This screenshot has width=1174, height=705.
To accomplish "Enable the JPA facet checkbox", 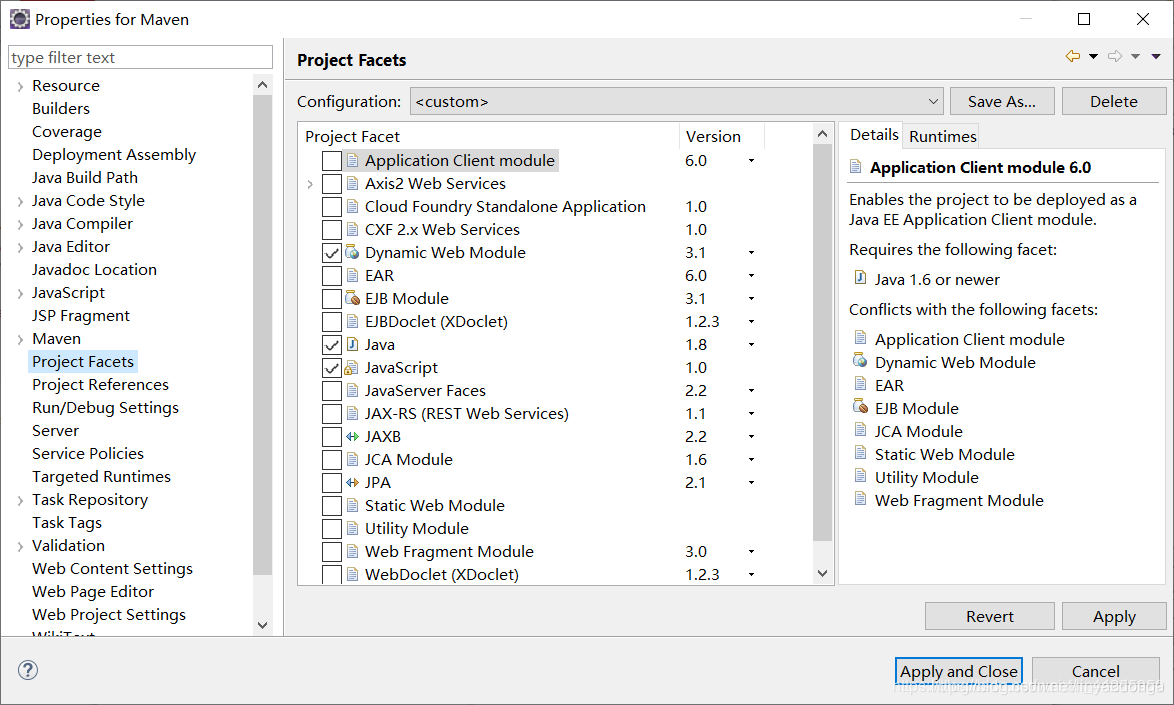I will click(332, 483).
